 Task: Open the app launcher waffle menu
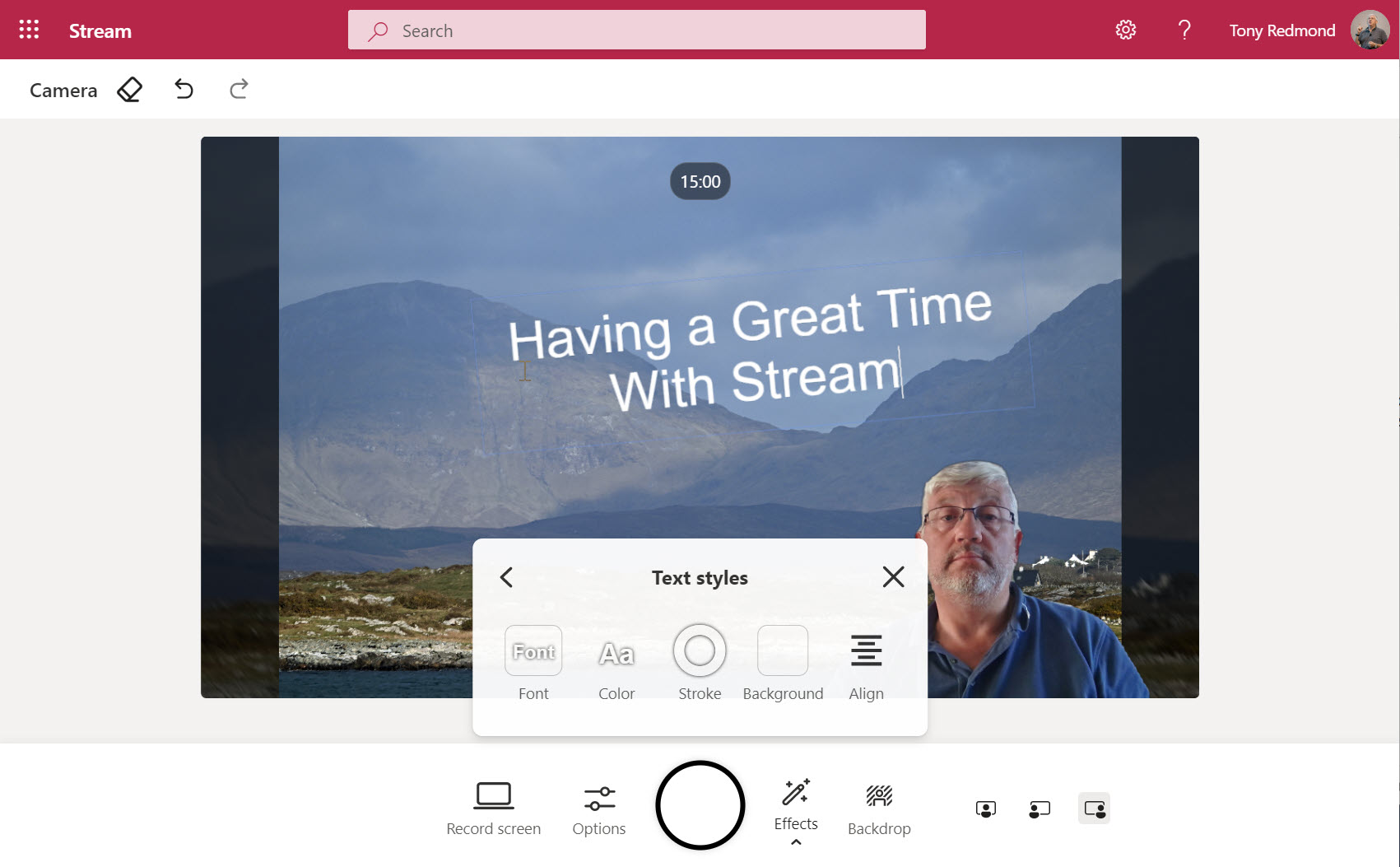tap(29, 30)
